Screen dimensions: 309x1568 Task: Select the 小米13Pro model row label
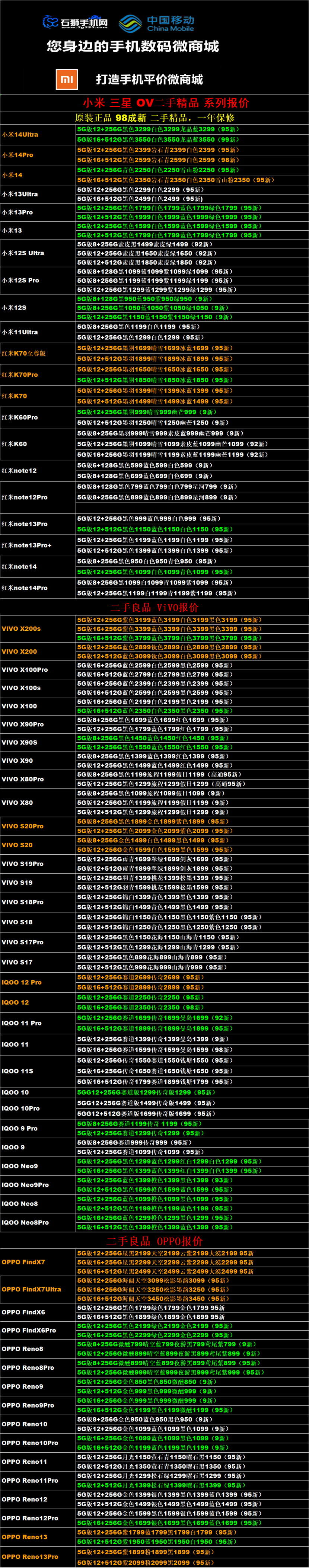pyautogui.click(x=17, y=212)
